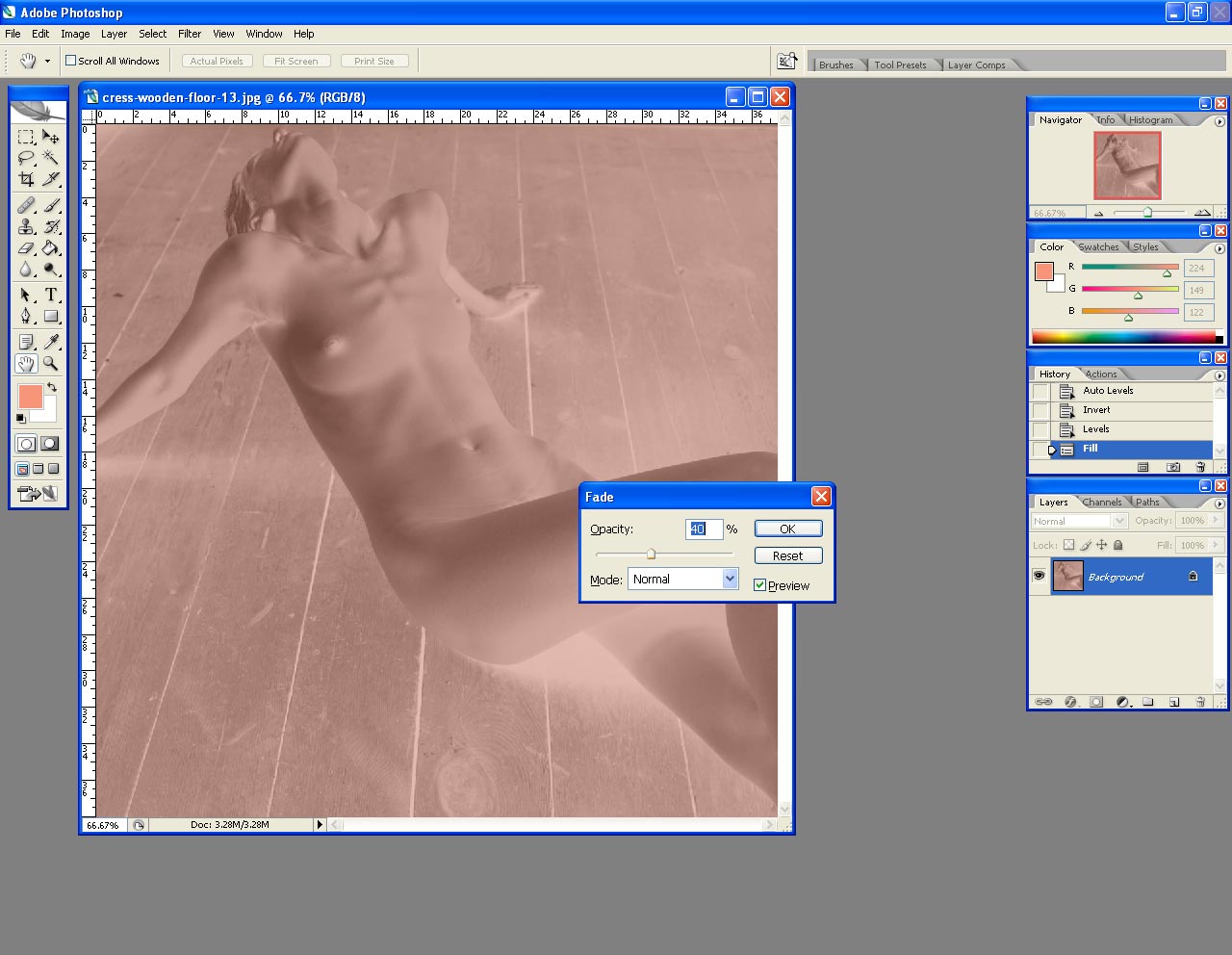Click Reset in the Fade dialog
This screenshot has height=955, width=1232.
pyautogui.click(x=787, y=555)
